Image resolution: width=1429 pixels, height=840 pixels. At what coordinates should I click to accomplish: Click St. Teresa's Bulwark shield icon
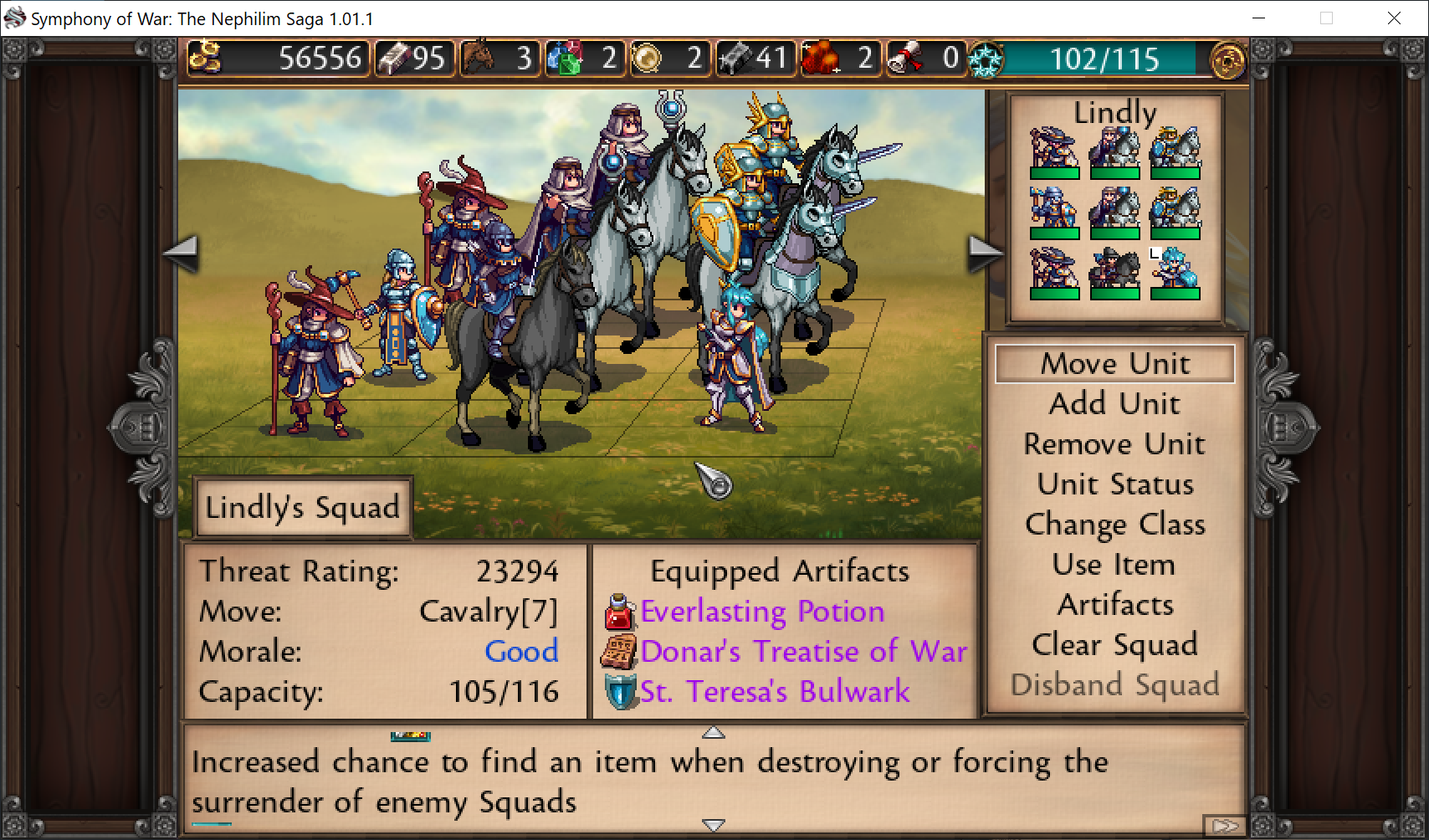[621, 692]
